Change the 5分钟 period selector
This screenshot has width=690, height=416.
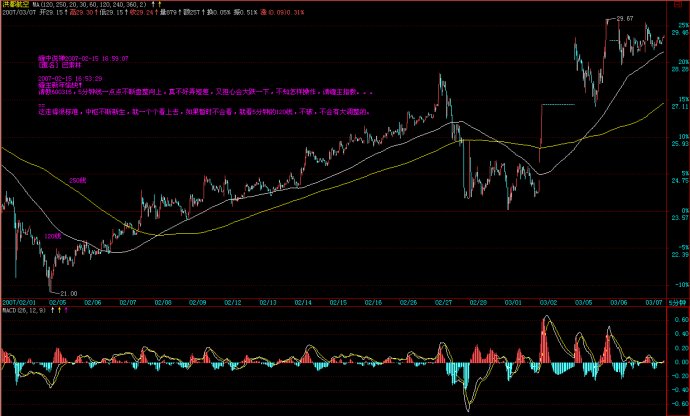tap(679, 300)
